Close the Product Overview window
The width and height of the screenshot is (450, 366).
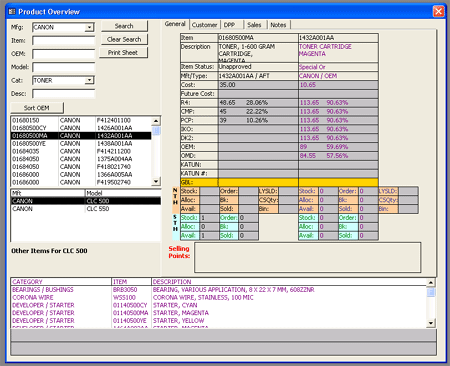438,11
